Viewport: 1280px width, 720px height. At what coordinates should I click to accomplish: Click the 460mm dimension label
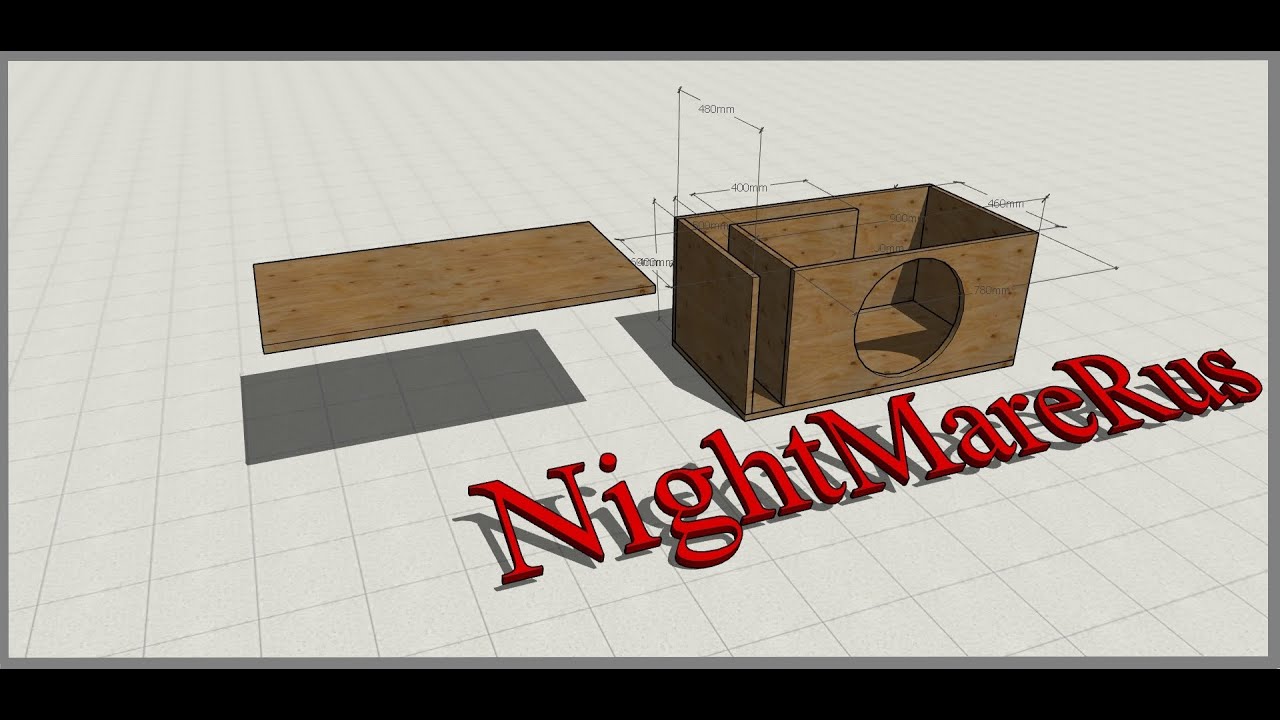(x=1006, y=203)
